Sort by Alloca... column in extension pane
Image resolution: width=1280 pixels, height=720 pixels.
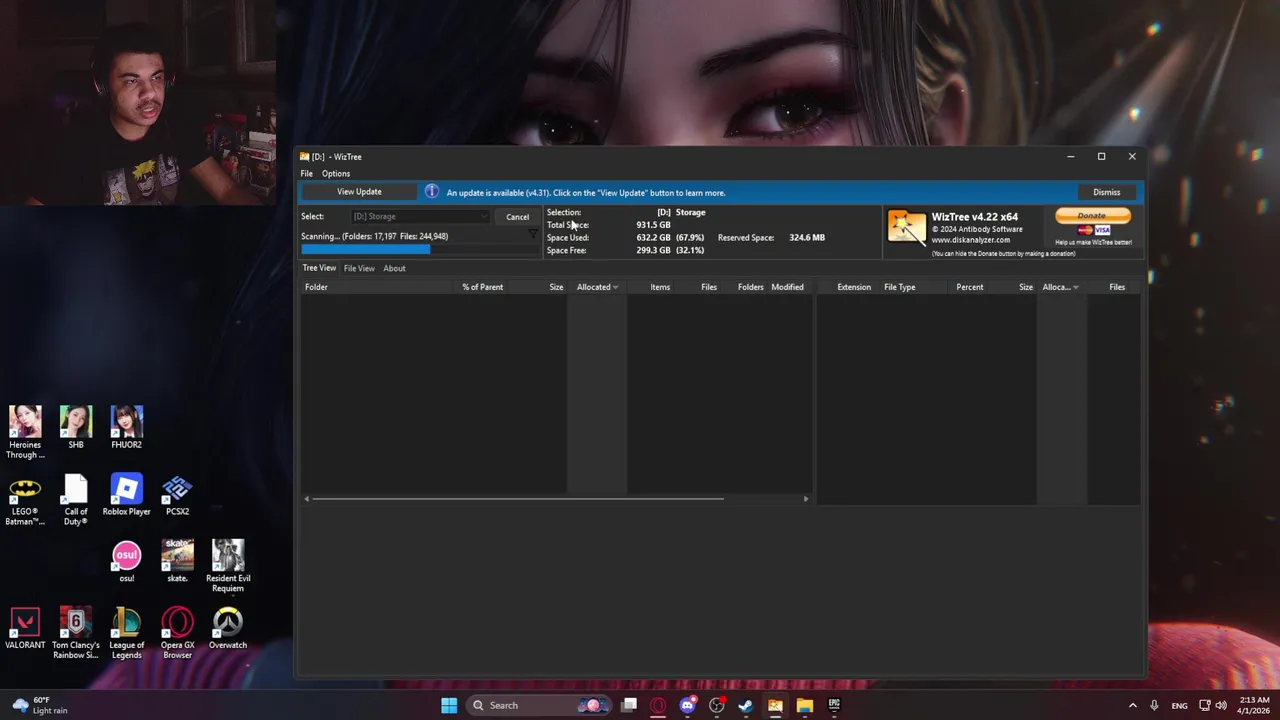1060,287
